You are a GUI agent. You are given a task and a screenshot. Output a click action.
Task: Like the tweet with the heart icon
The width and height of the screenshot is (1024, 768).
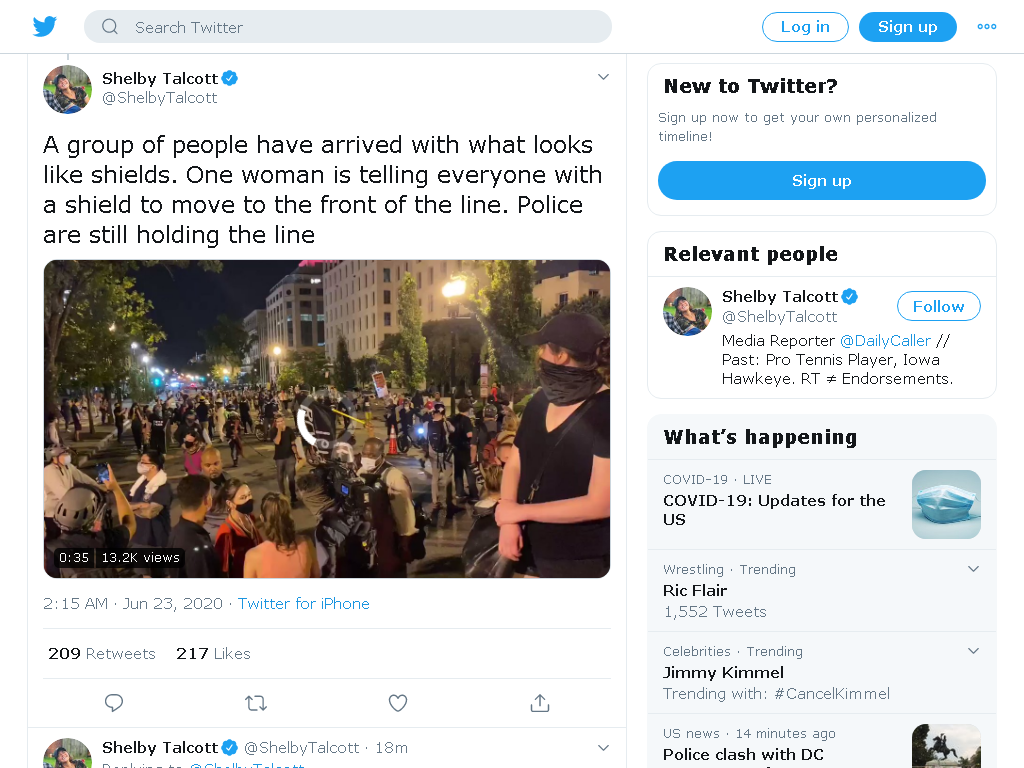click(398, 703)
